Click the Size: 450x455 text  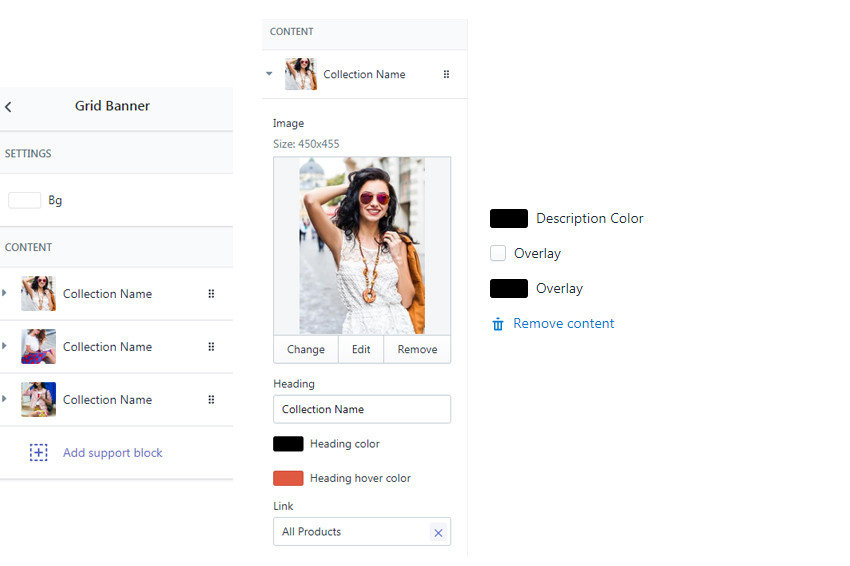(306, 144)
